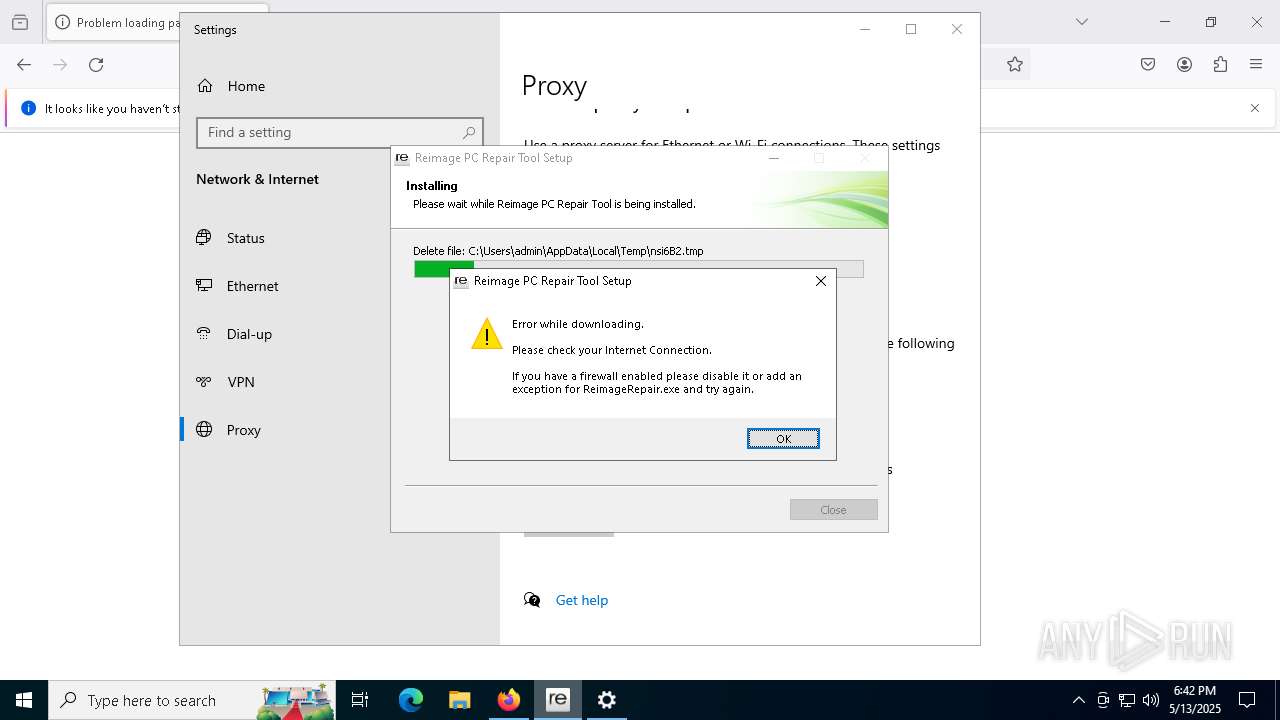This screenshot has height=720, width=1280.
Task: Open Firefox extensions puzzle icon
Action: (1220, 65)
